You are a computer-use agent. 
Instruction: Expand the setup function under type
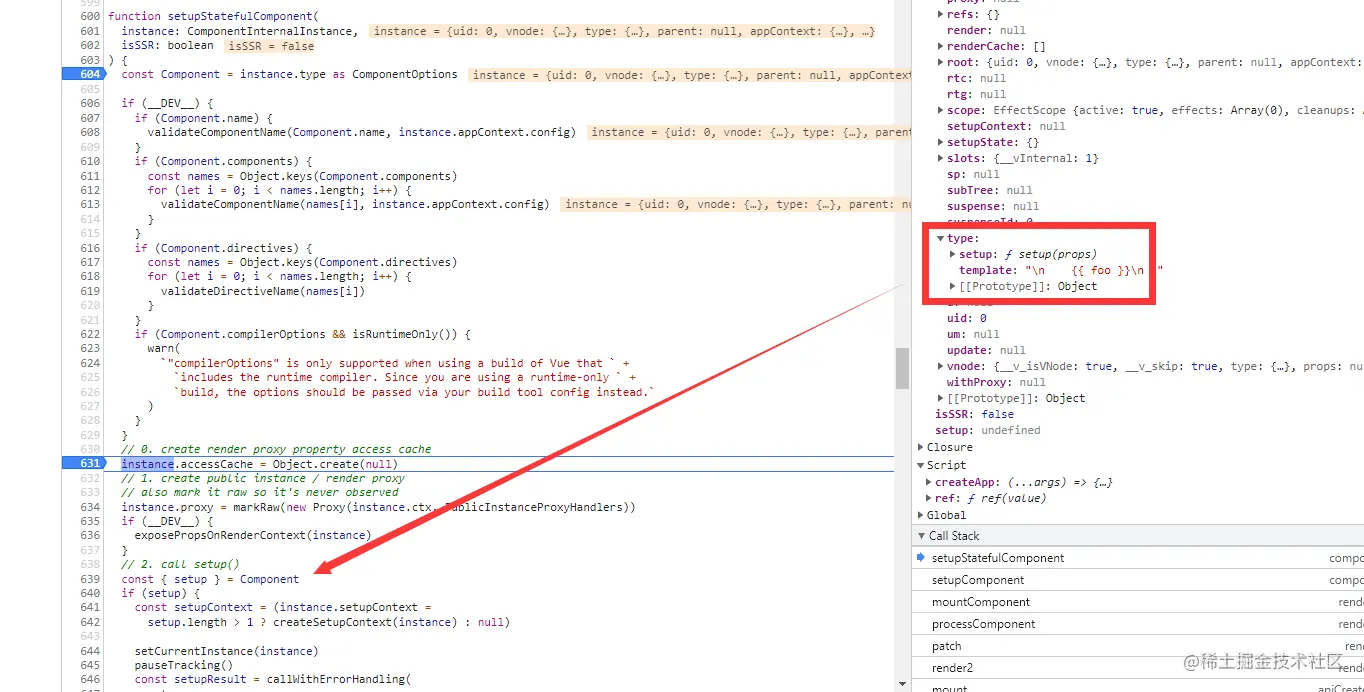952,254
